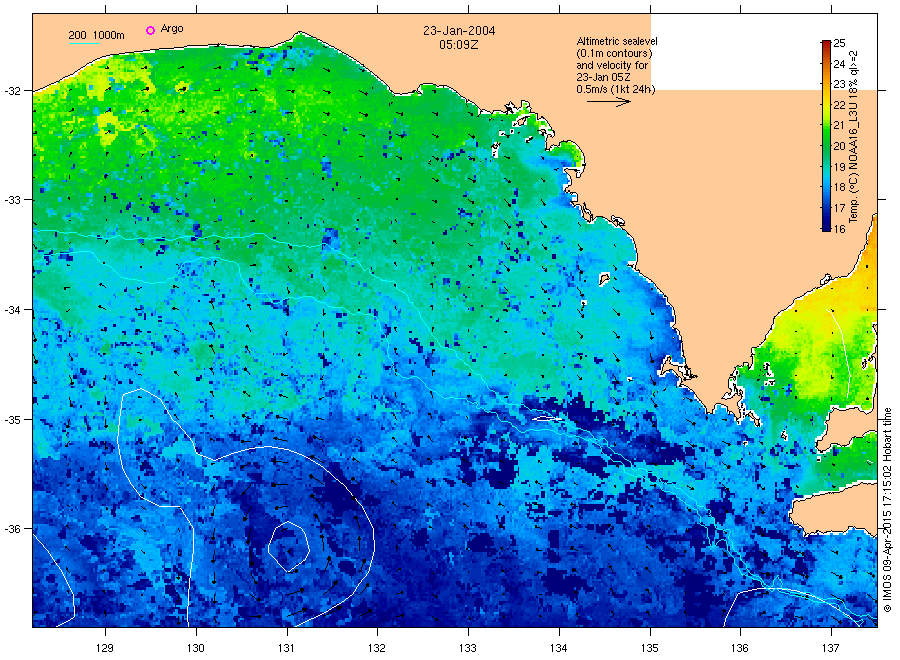Click the colorbar label '20'

(839, 146)
